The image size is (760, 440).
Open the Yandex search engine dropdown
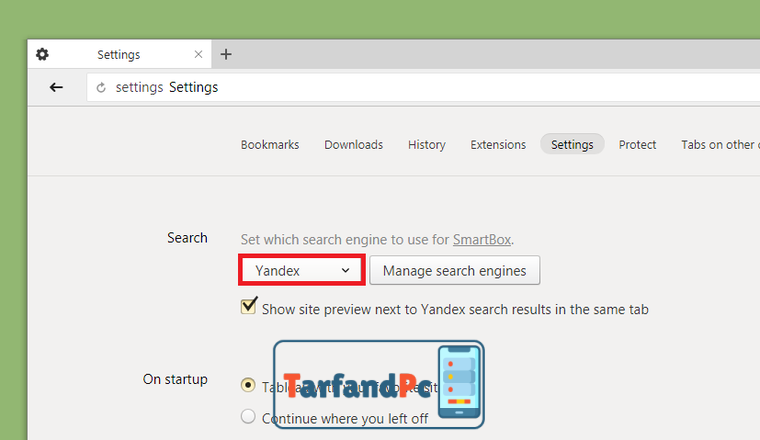point(302,270)
